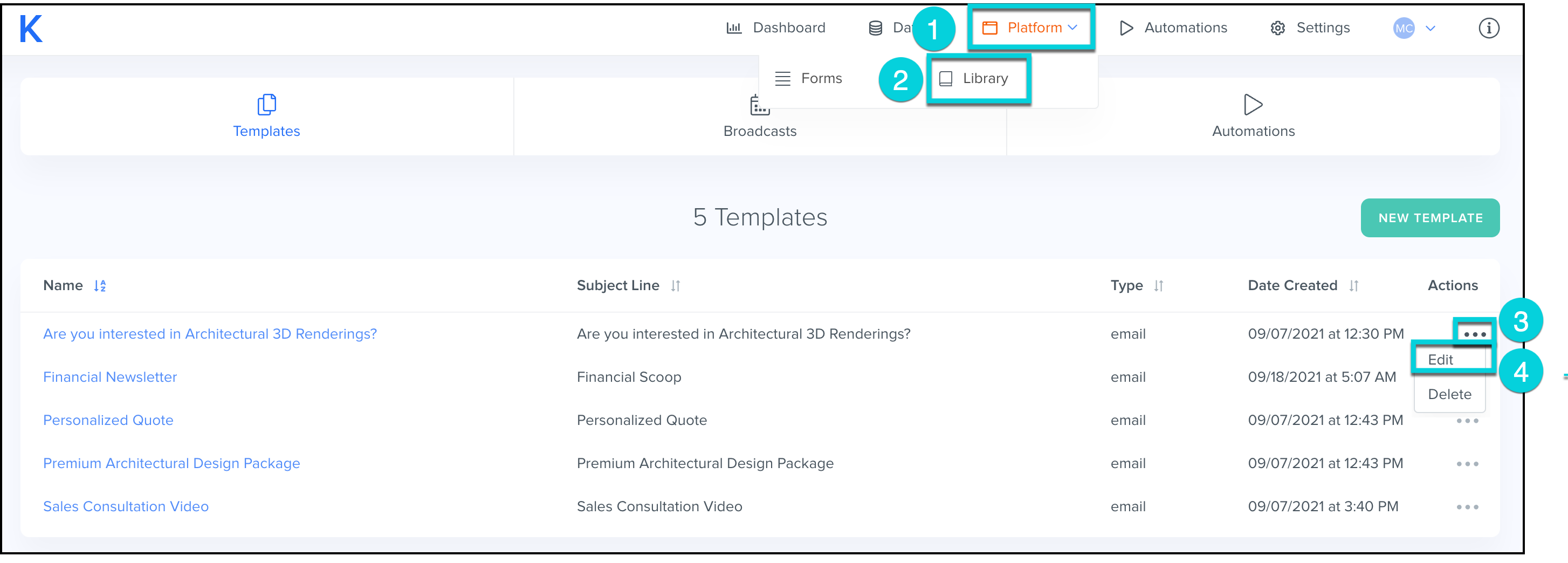Open the info icon in header
1568x563 pixels.
[x=1488, y=28]
